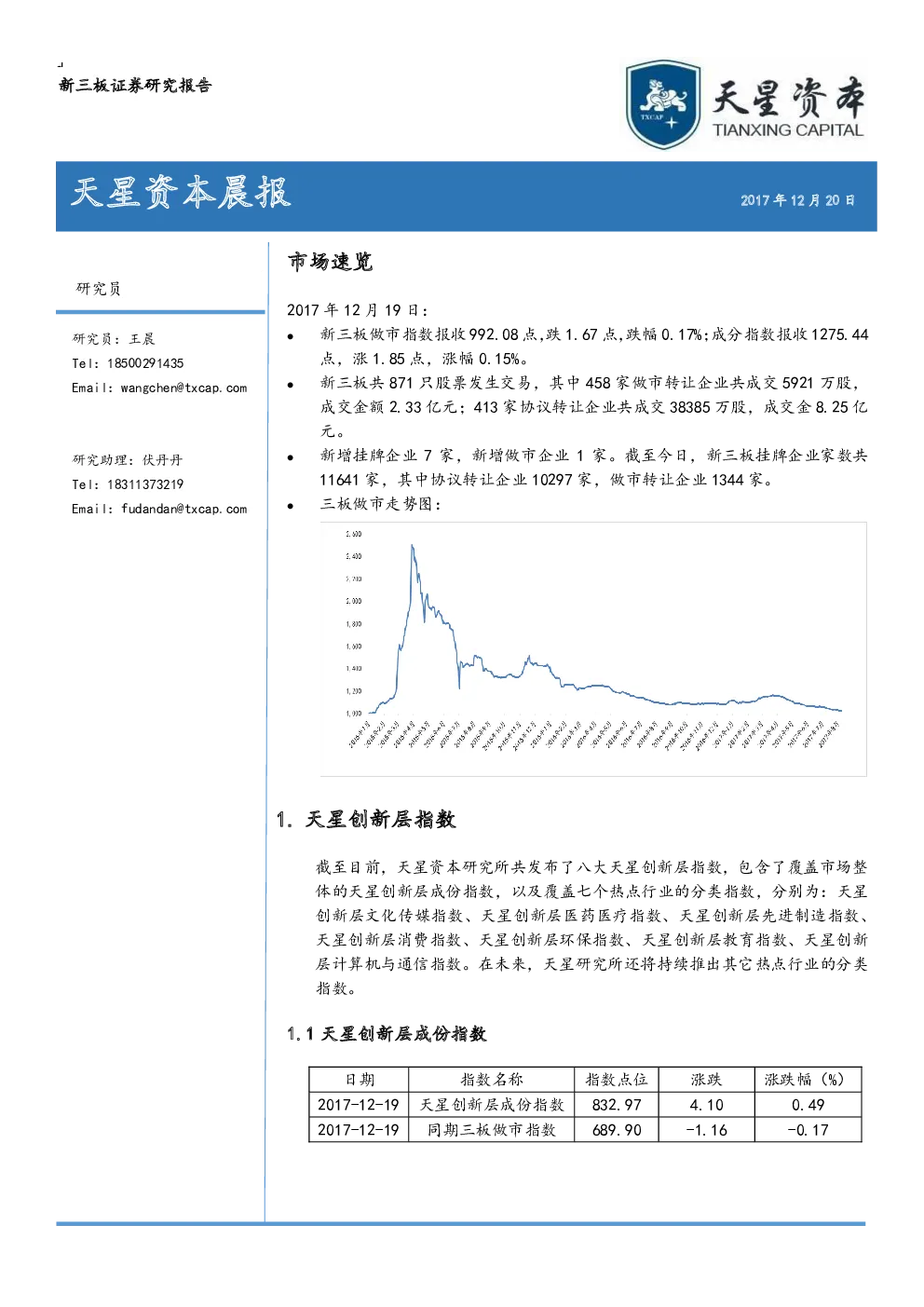The width and height of the screenshot is (924, 1307).
Task: Click table header 涨跌
Action: [706, 1080]
